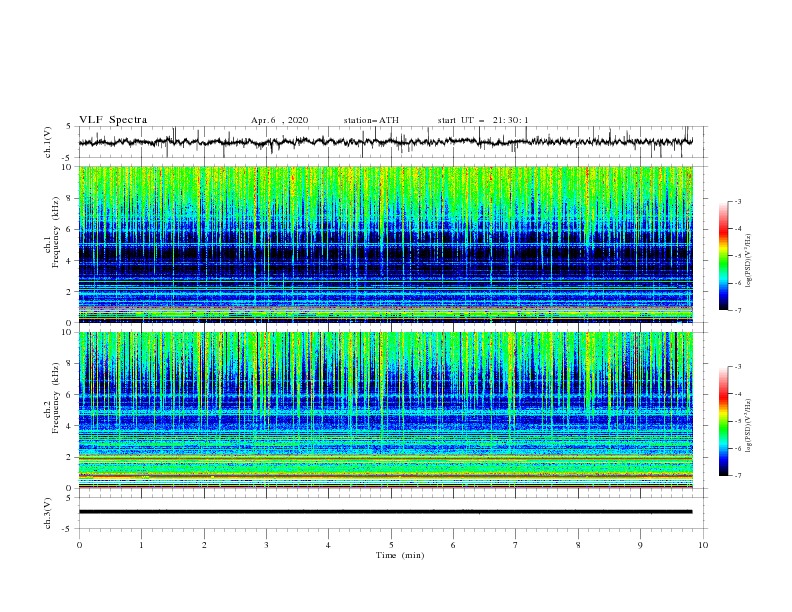Click the ch.1 color scale bar
The height and width of the screenshot is (612, 792).
point(724,256)
